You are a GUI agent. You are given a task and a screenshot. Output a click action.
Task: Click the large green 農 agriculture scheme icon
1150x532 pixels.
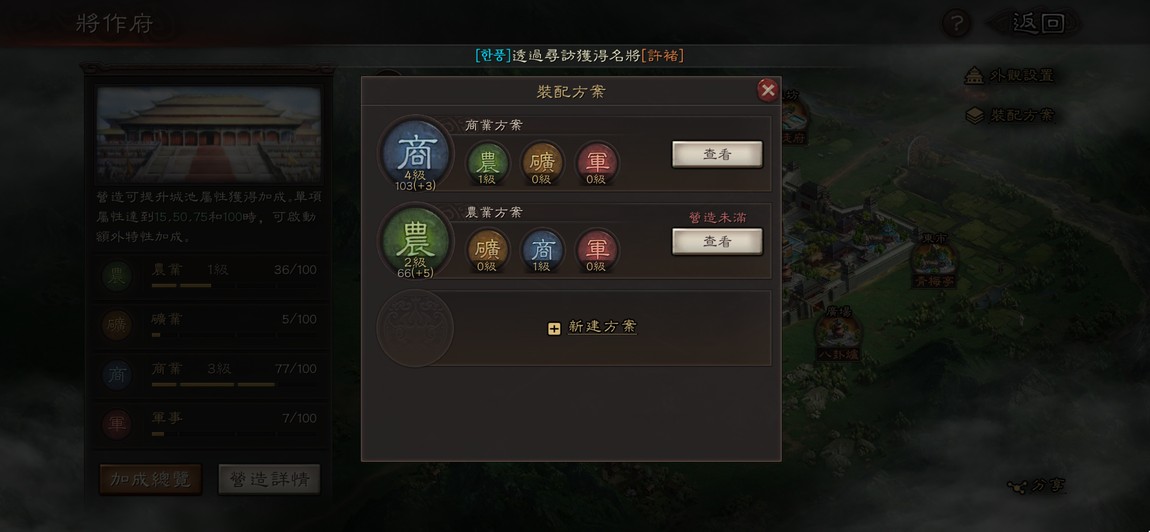[x=416, y=241]
